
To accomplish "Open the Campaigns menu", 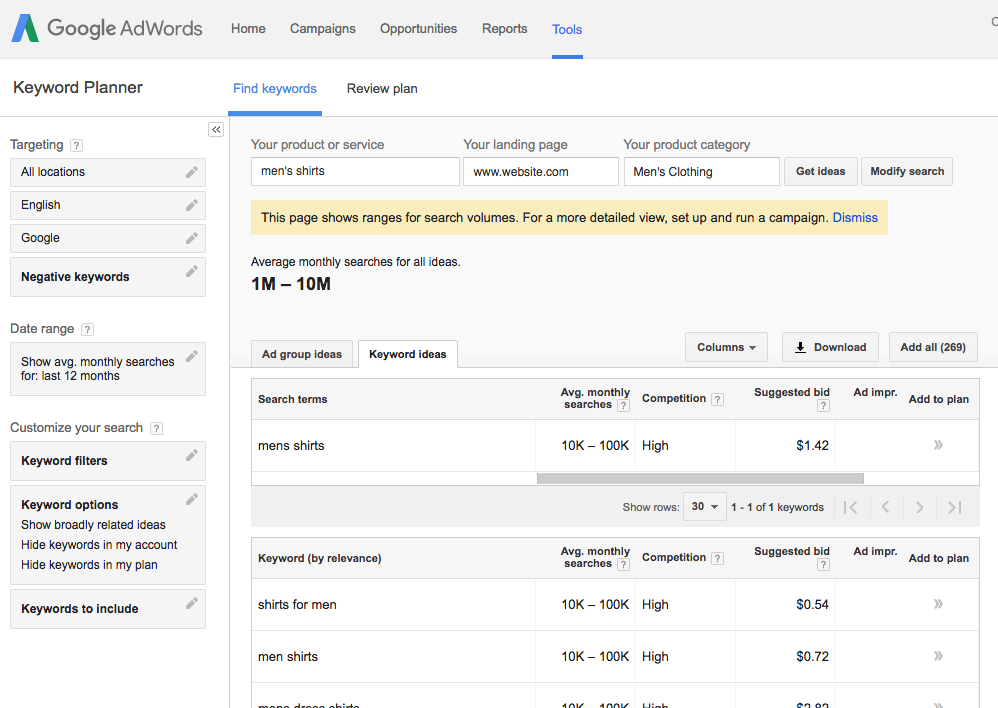I will 323,29.
